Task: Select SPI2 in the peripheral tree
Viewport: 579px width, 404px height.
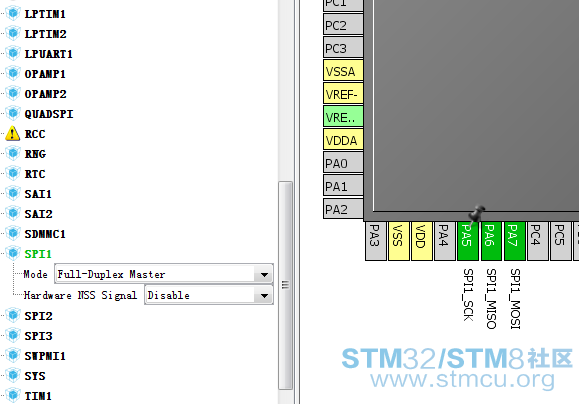Action: point(38,316)
